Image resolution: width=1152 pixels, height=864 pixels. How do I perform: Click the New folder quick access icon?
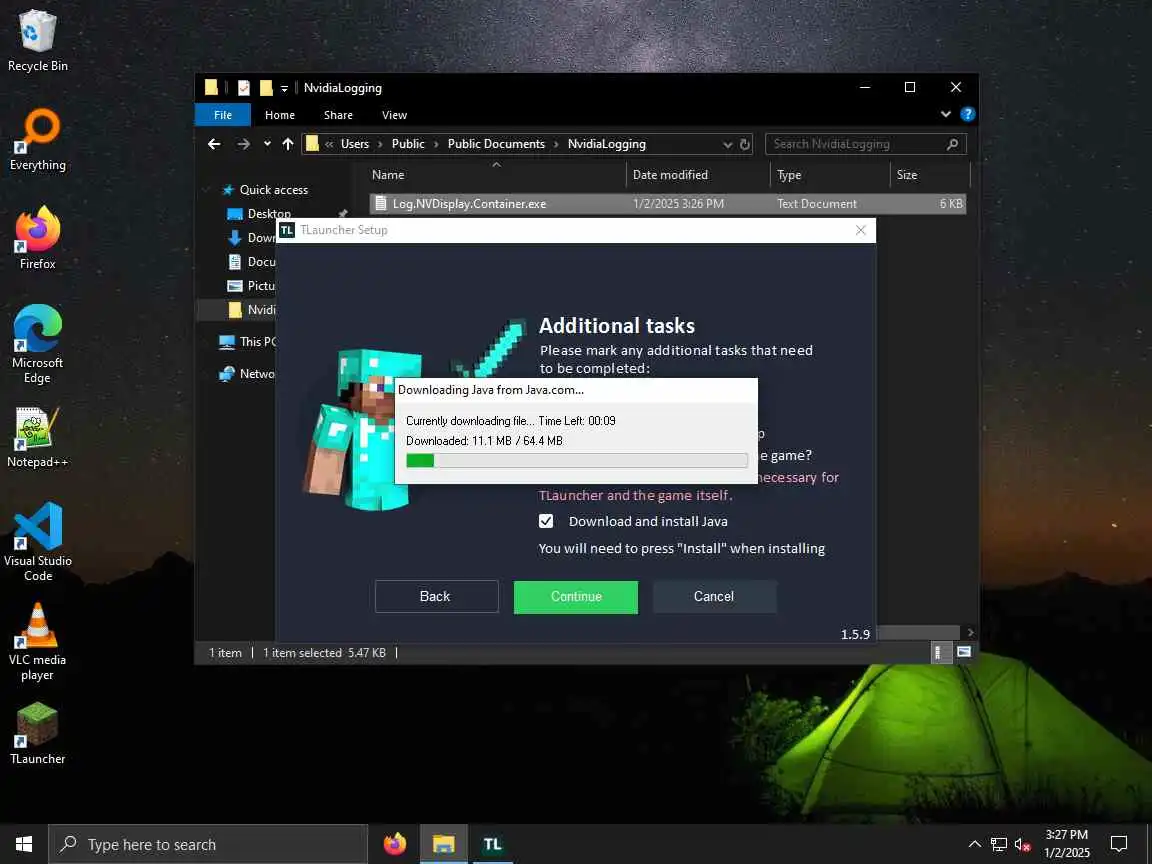point(266,88)
